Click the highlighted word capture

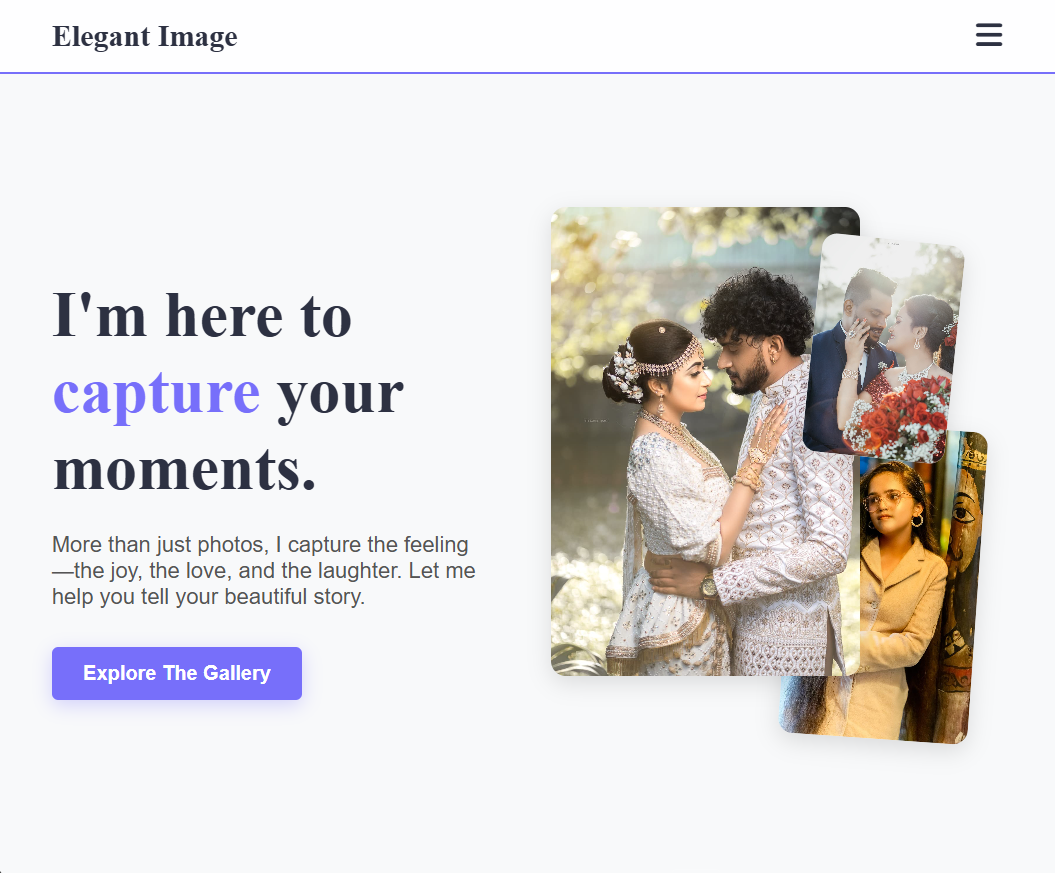click(156, 393)
